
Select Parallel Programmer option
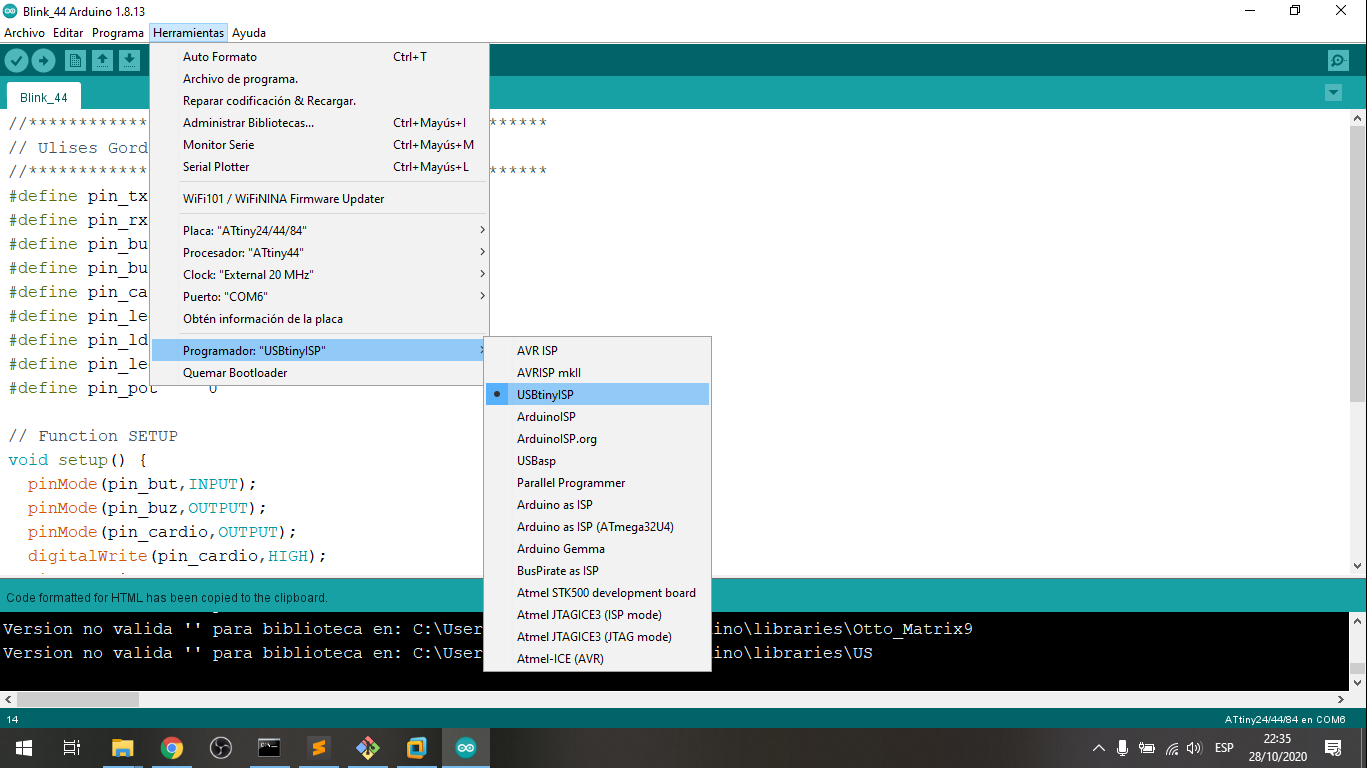click(597, 483)
